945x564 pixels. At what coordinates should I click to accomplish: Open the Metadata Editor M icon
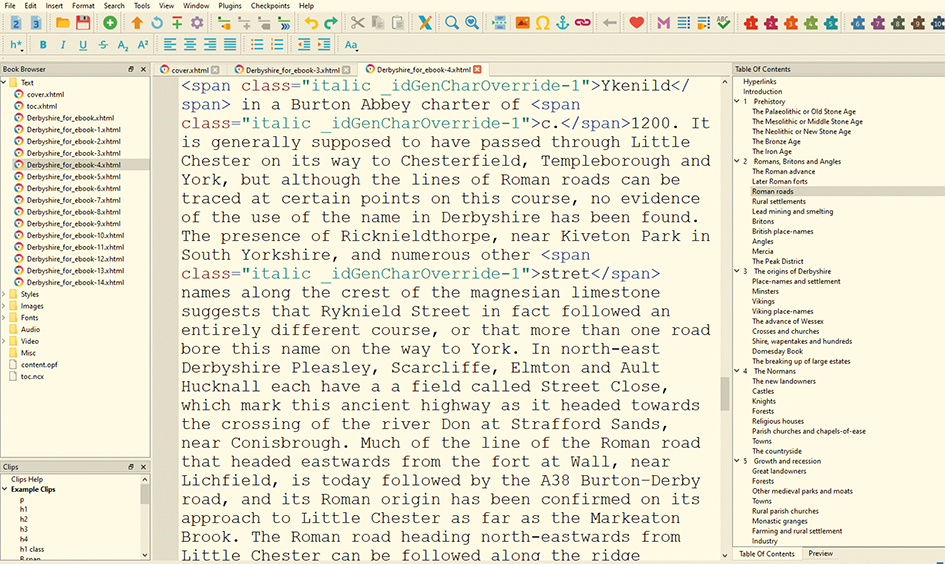(x=664, y=23)
